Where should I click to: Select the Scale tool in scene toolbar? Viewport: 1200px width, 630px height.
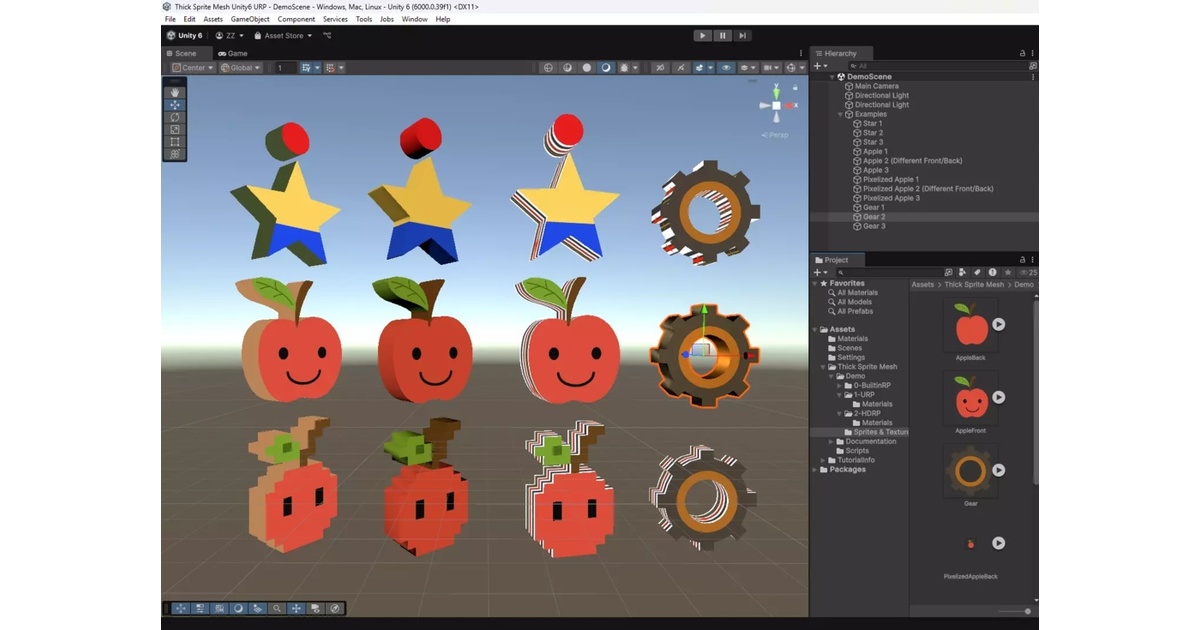(x=175, y=129)
